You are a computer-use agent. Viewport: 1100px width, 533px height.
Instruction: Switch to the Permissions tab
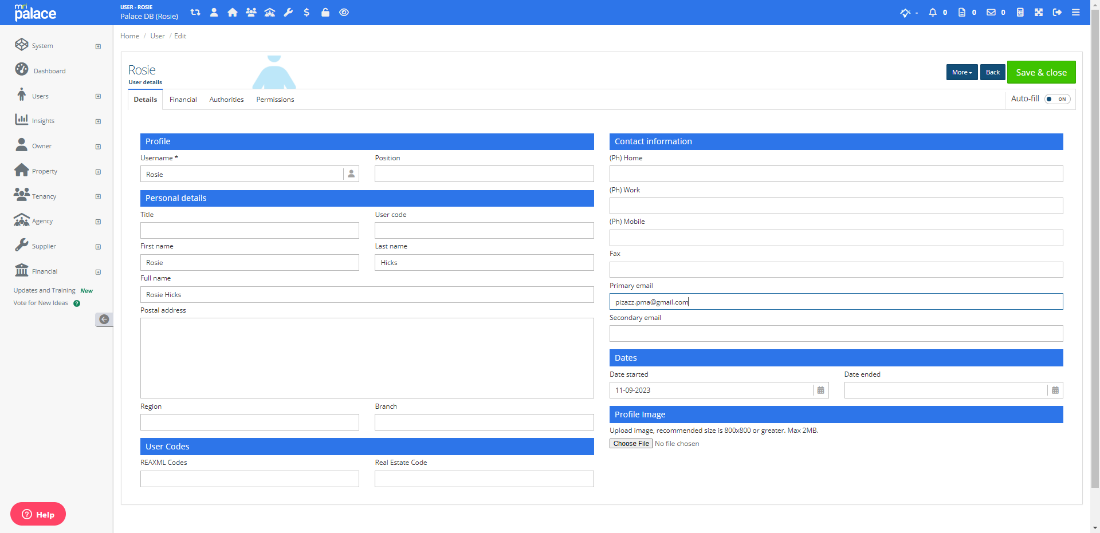click(275, 100)
